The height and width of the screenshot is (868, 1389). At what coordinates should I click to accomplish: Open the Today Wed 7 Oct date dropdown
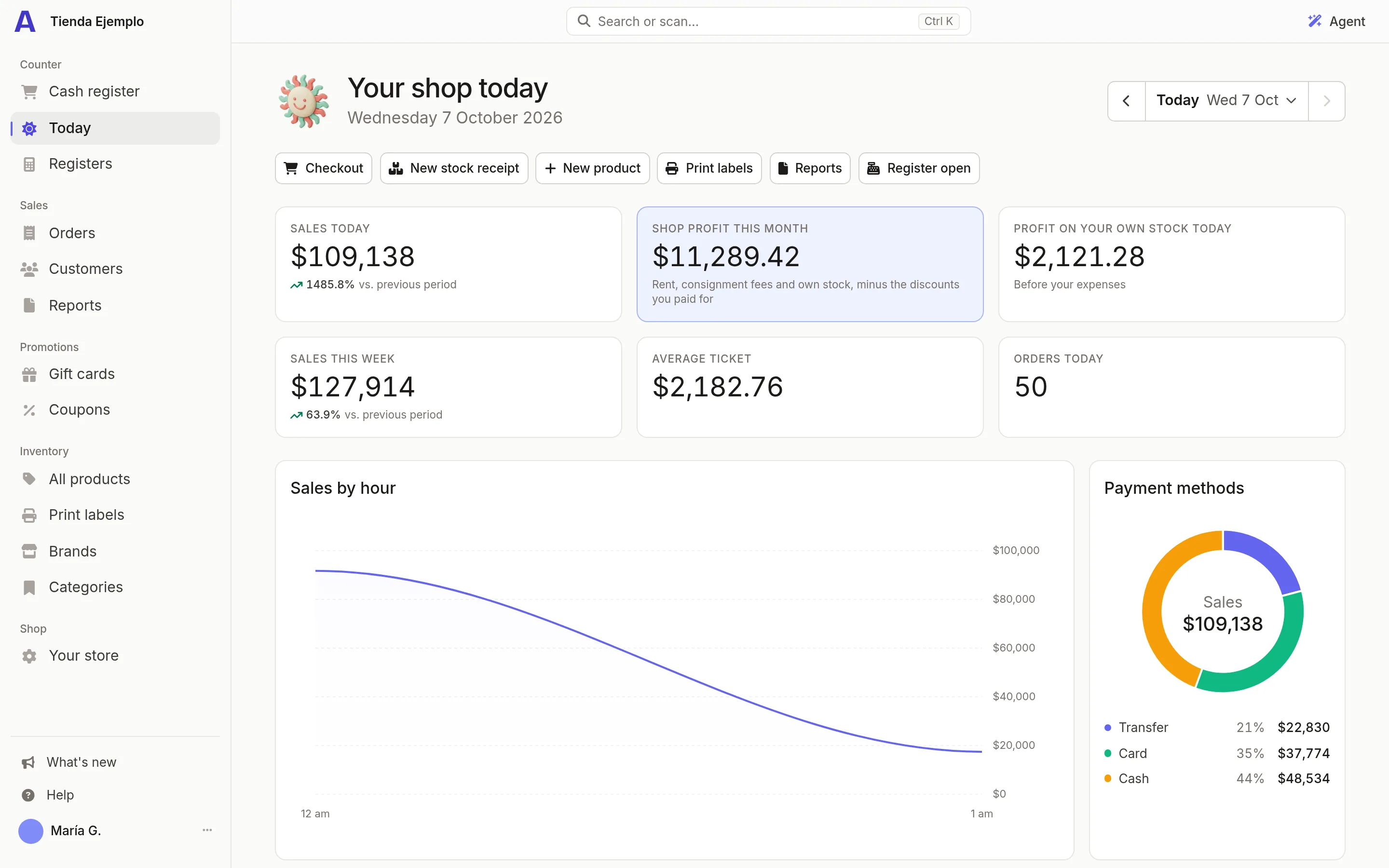click(x=1226, y=101)
